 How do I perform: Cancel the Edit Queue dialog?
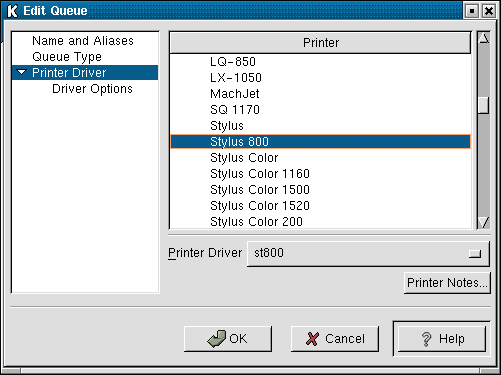[x=335, y=339]
